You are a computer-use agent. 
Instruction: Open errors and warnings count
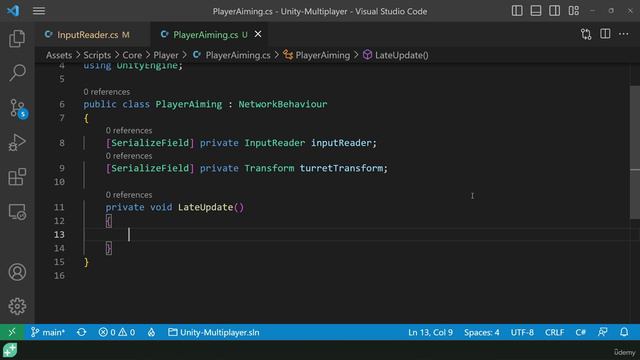(x=117, y=332)
